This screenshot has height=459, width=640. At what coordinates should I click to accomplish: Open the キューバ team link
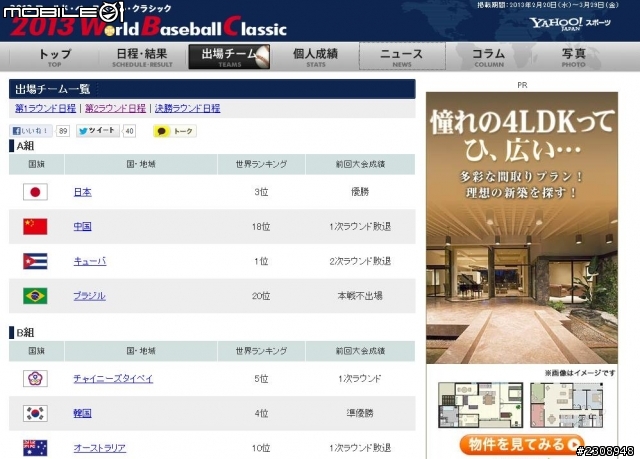coord(90,261)
